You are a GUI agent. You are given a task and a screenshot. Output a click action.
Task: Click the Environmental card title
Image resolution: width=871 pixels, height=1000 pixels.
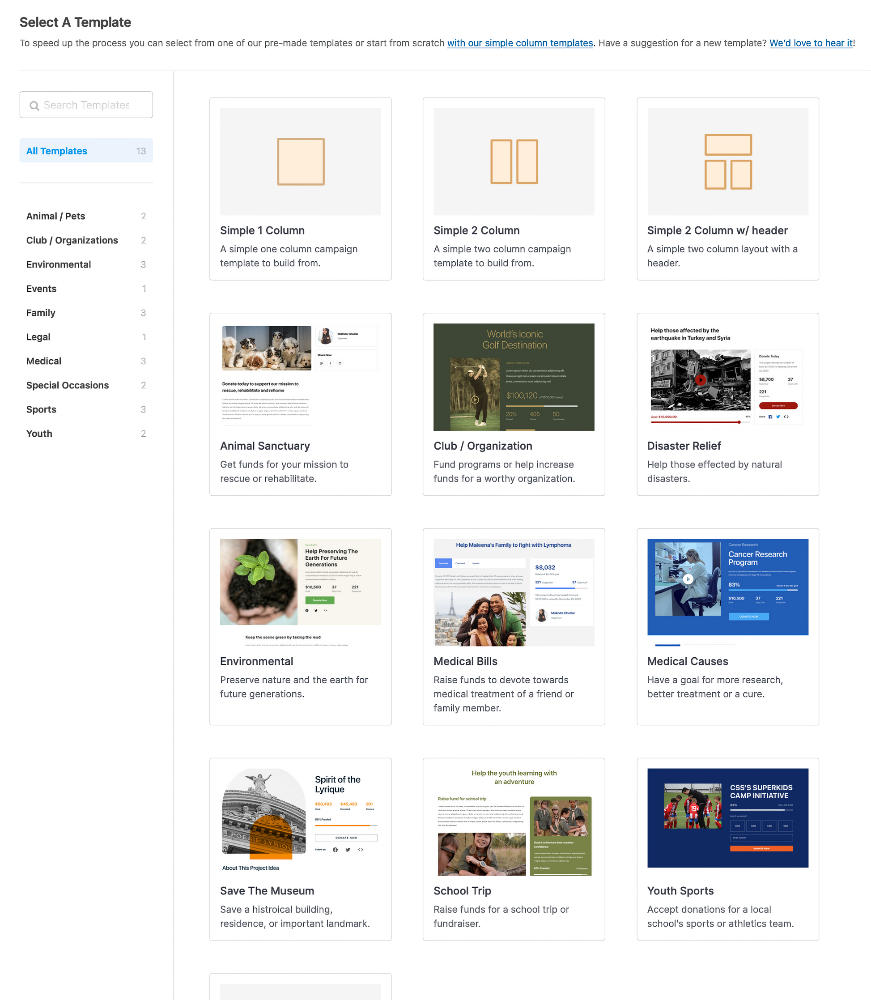(x=256, y=661)
